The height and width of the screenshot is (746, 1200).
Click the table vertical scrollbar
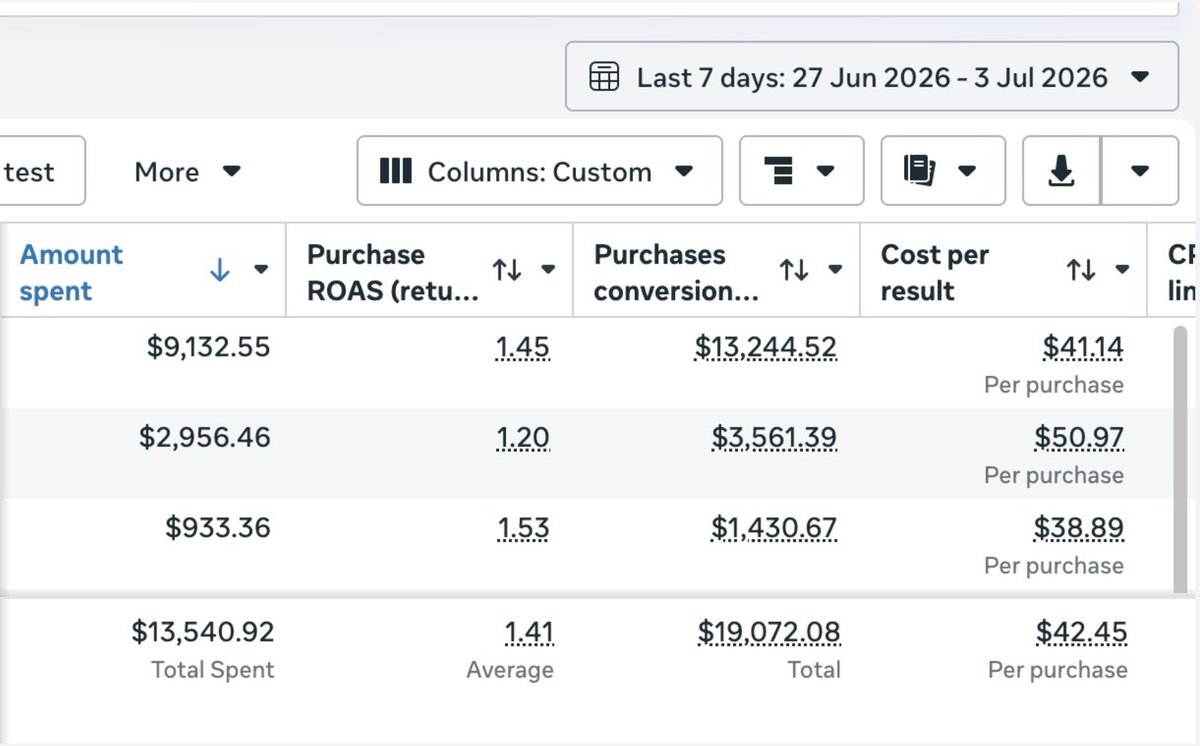point(1180,457)
